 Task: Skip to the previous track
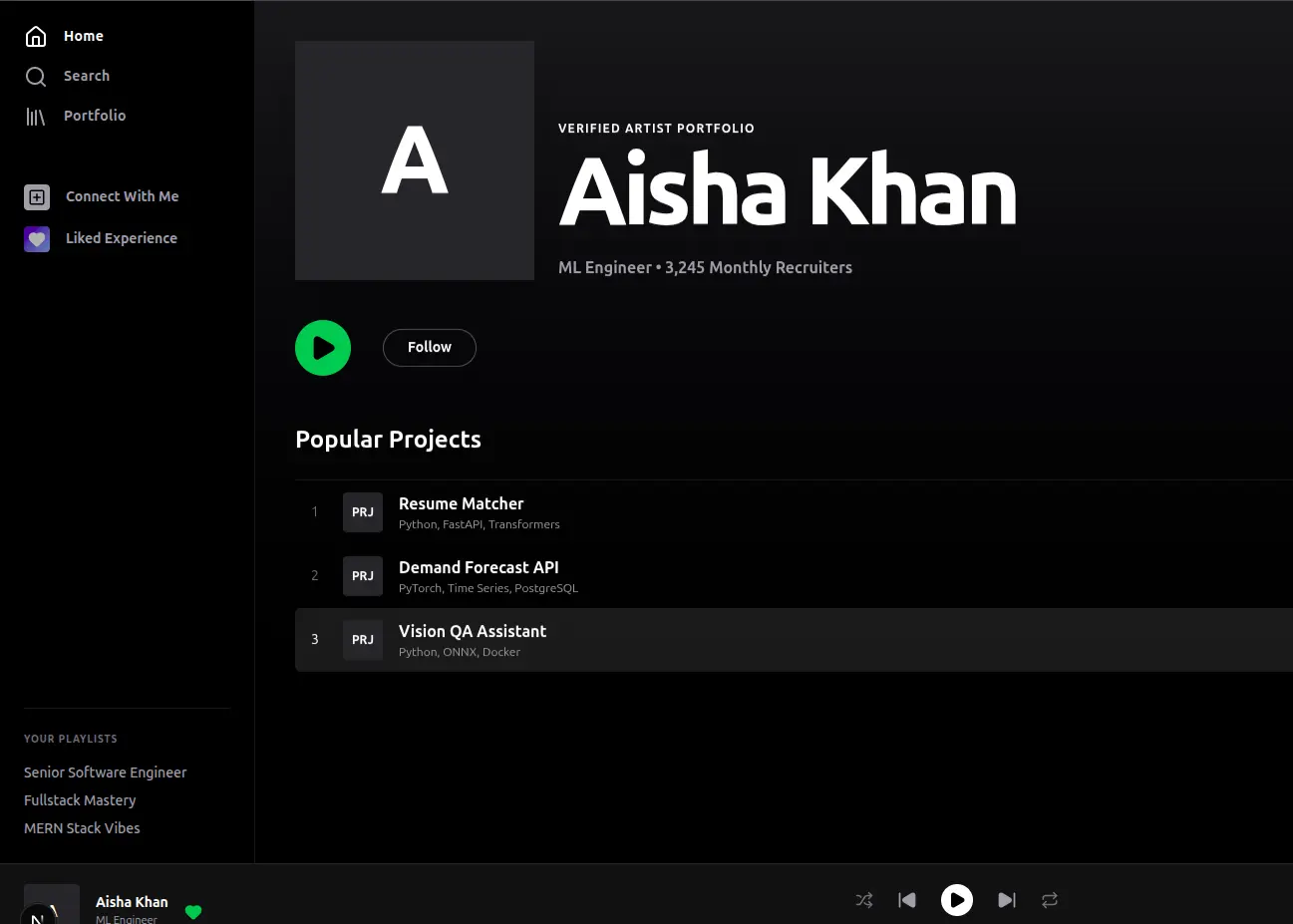click(907, 900)
